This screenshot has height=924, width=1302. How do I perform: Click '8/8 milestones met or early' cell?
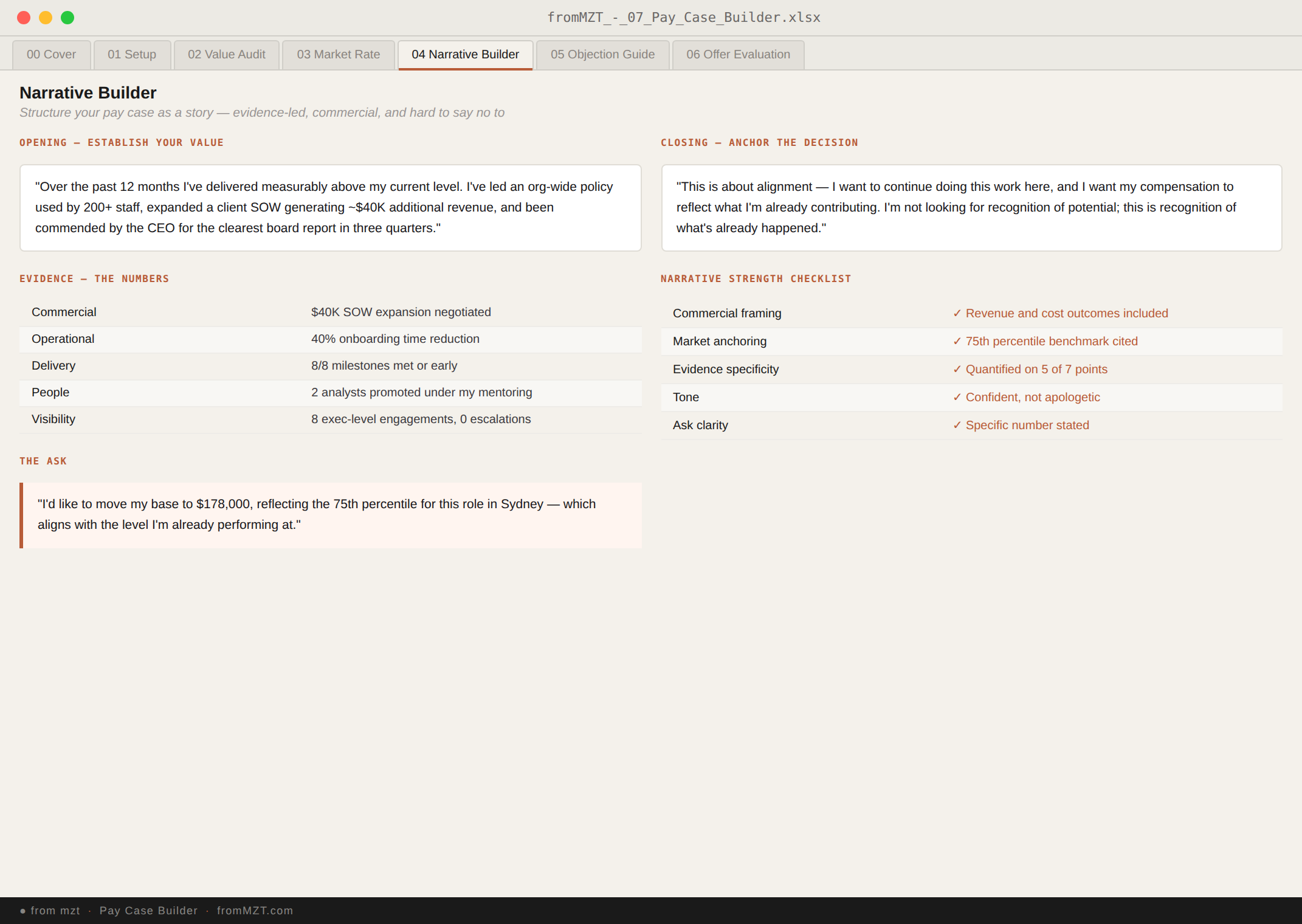pyautogui.click(x=384, y=366)
